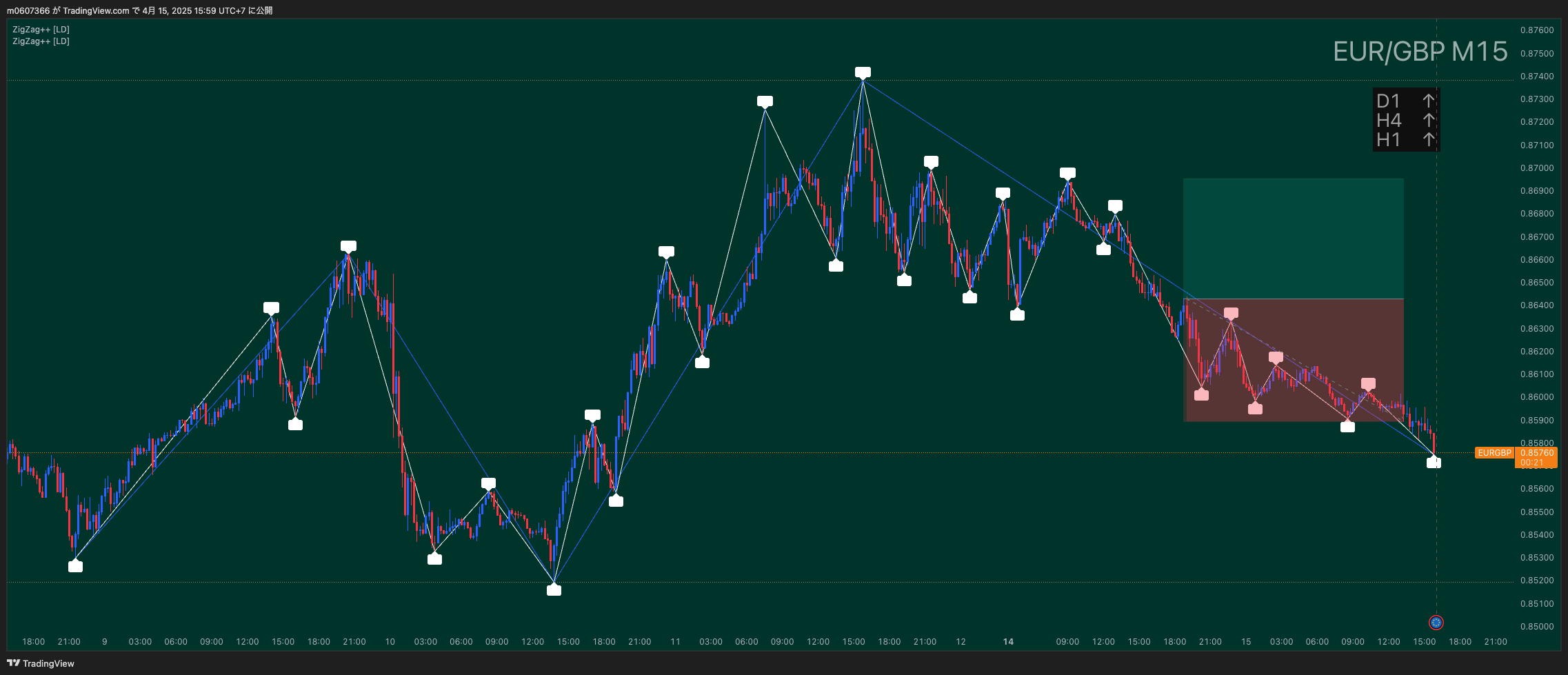The height and width of the screenshot is (675, 1568).
Task: Select the highest white zigzag pivot marker
Action: (863, 72)
